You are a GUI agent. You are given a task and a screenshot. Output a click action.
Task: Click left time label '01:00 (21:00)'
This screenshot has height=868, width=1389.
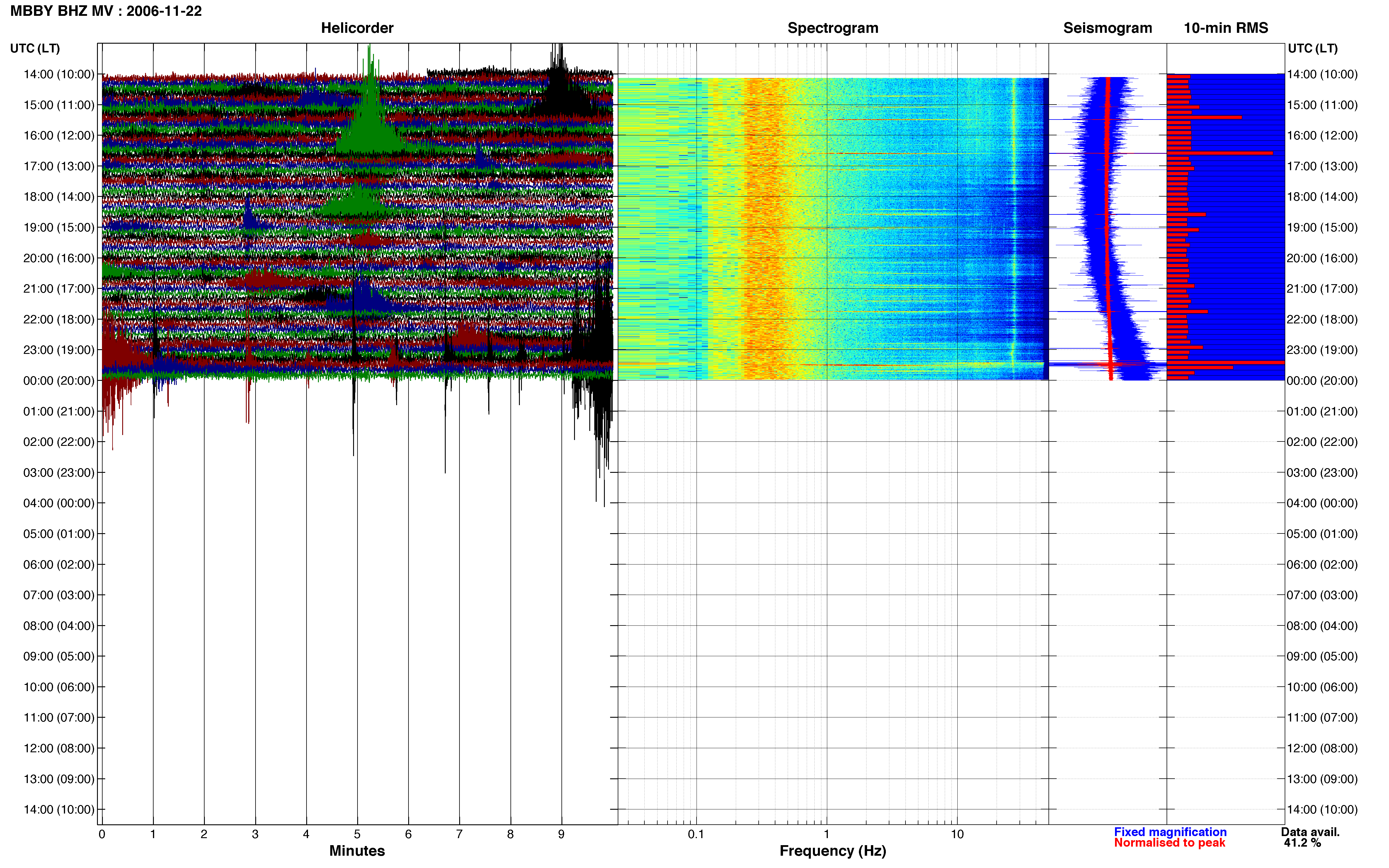pyautogui.click(x=59, y=411)
